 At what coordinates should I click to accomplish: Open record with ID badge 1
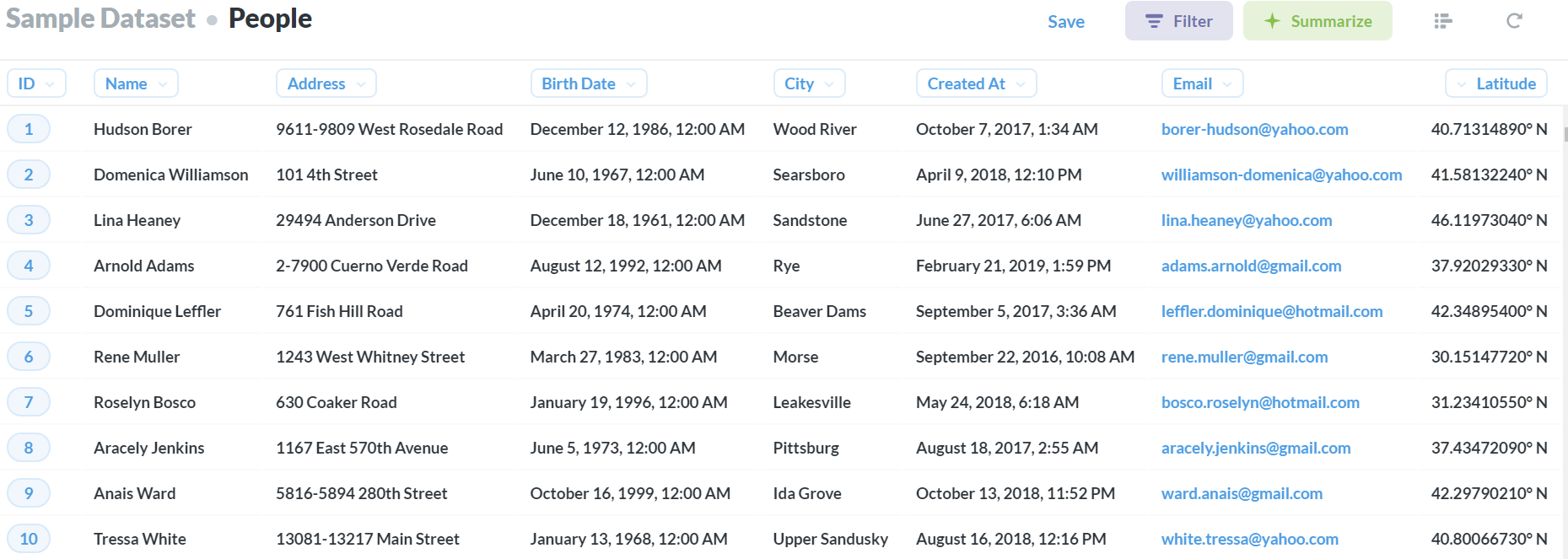(x=29, y=129)
